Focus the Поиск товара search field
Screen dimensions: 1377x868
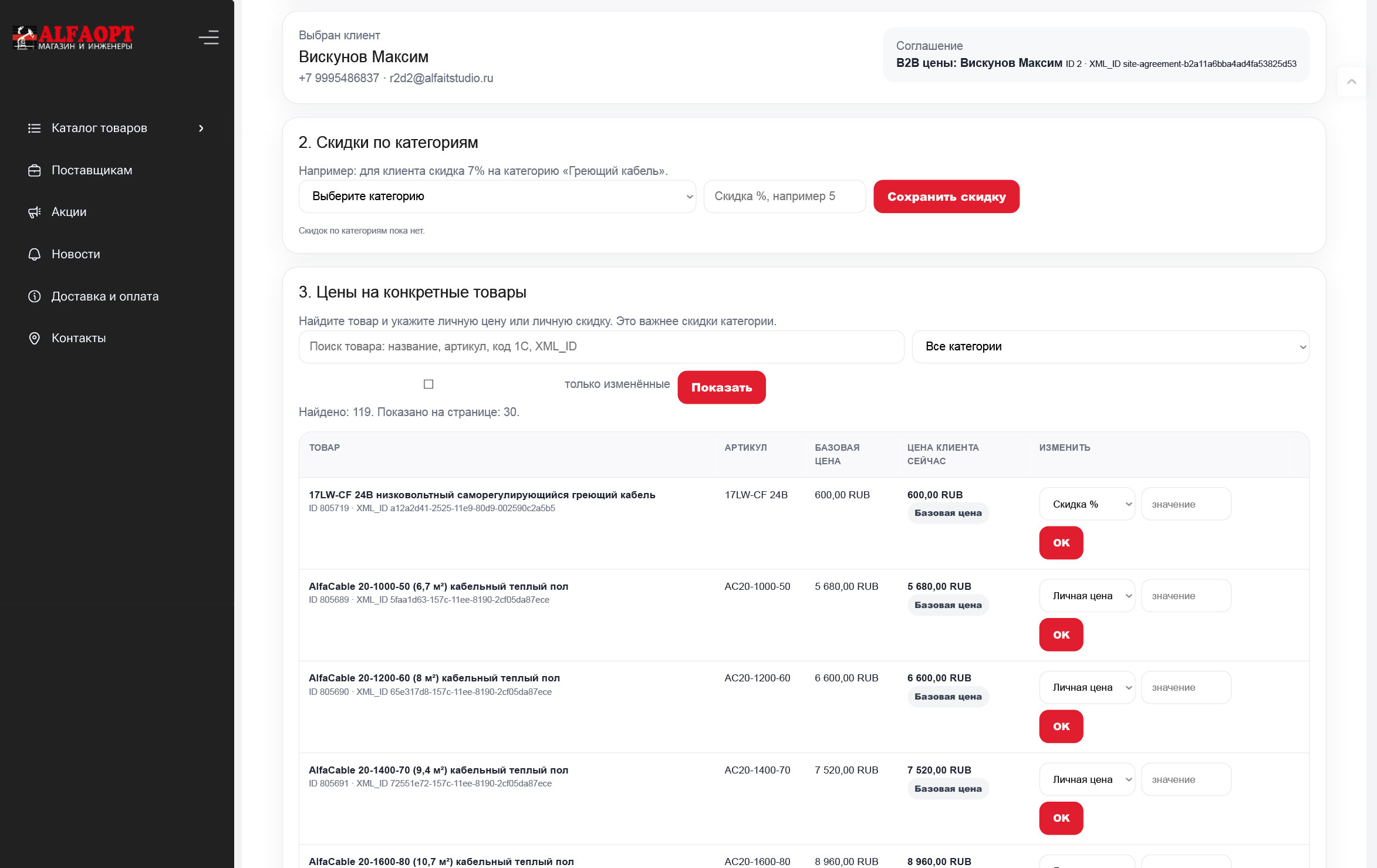click(602, 346)
